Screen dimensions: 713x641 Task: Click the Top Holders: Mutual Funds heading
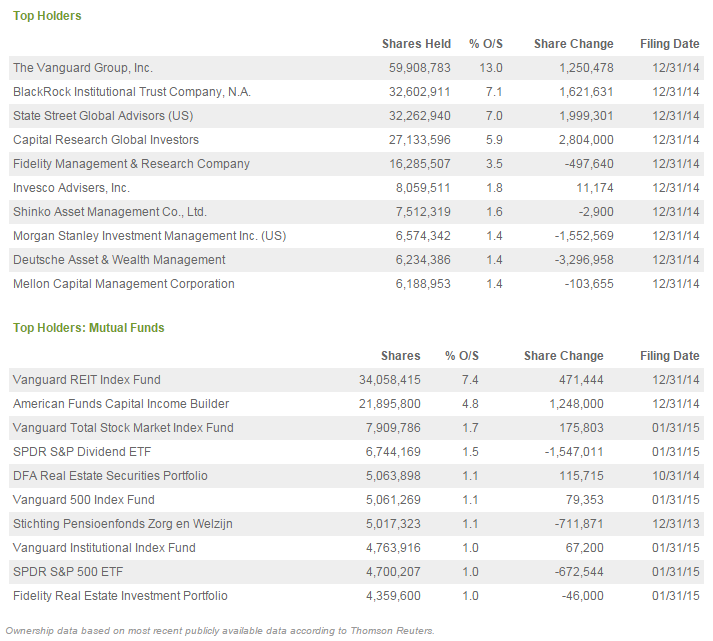coord(89,328)
